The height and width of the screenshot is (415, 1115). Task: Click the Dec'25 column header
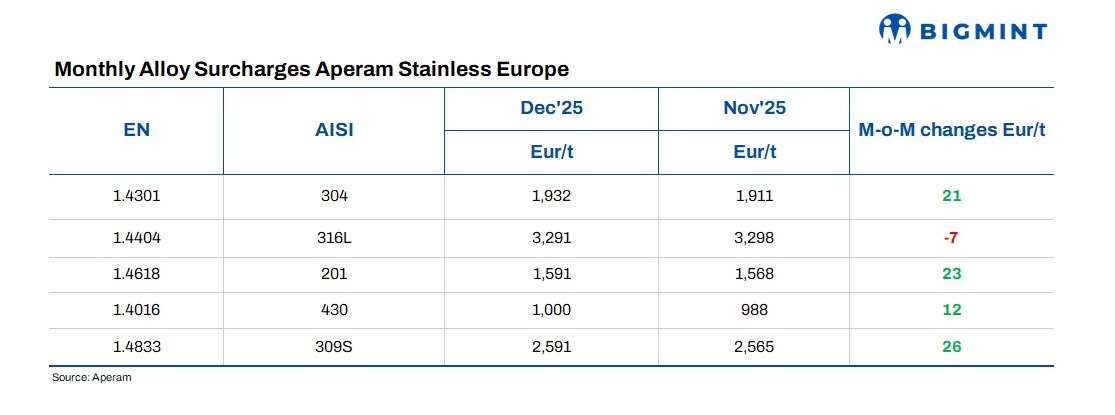551,108
